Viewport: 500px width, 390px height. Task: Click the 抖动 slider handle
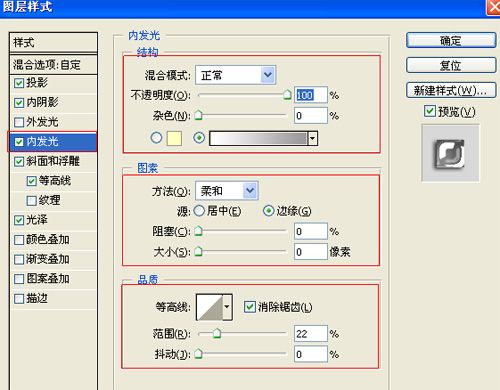[x=198, y=354]
